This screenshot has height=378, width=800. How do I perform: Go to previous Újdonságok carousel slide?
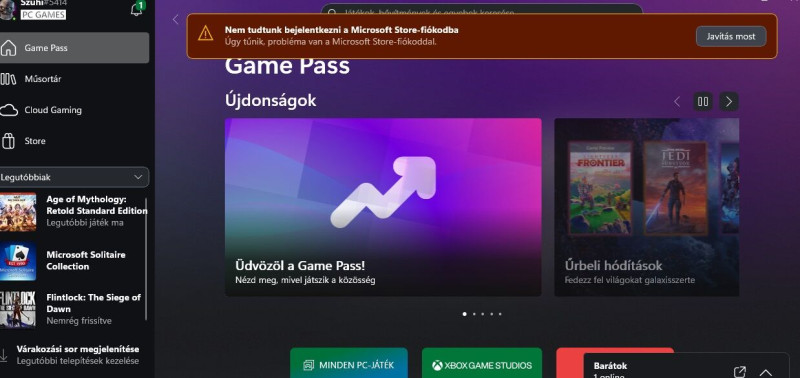tap(677, 102)
